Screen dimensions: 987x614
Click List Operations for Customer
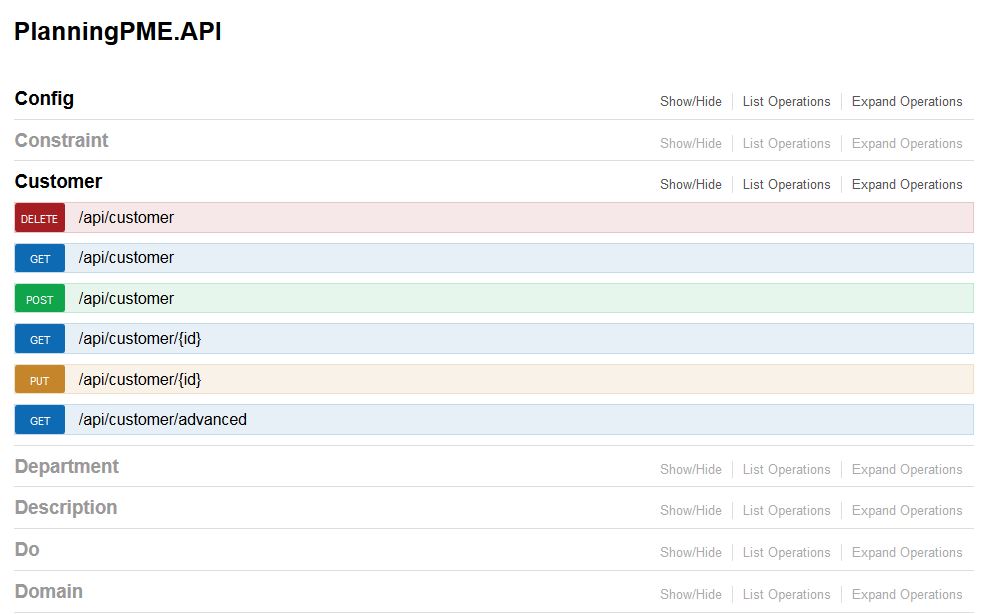786,185
